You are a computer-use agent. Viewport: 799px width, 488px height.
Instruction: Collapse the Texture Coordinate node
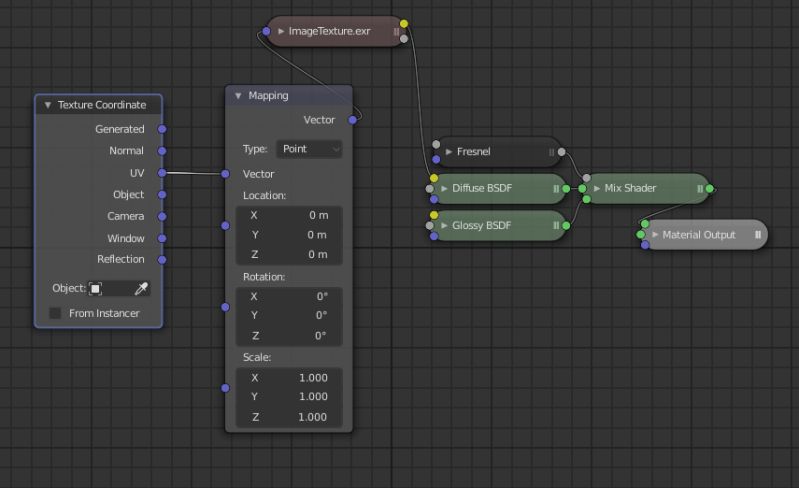(47, 105)
